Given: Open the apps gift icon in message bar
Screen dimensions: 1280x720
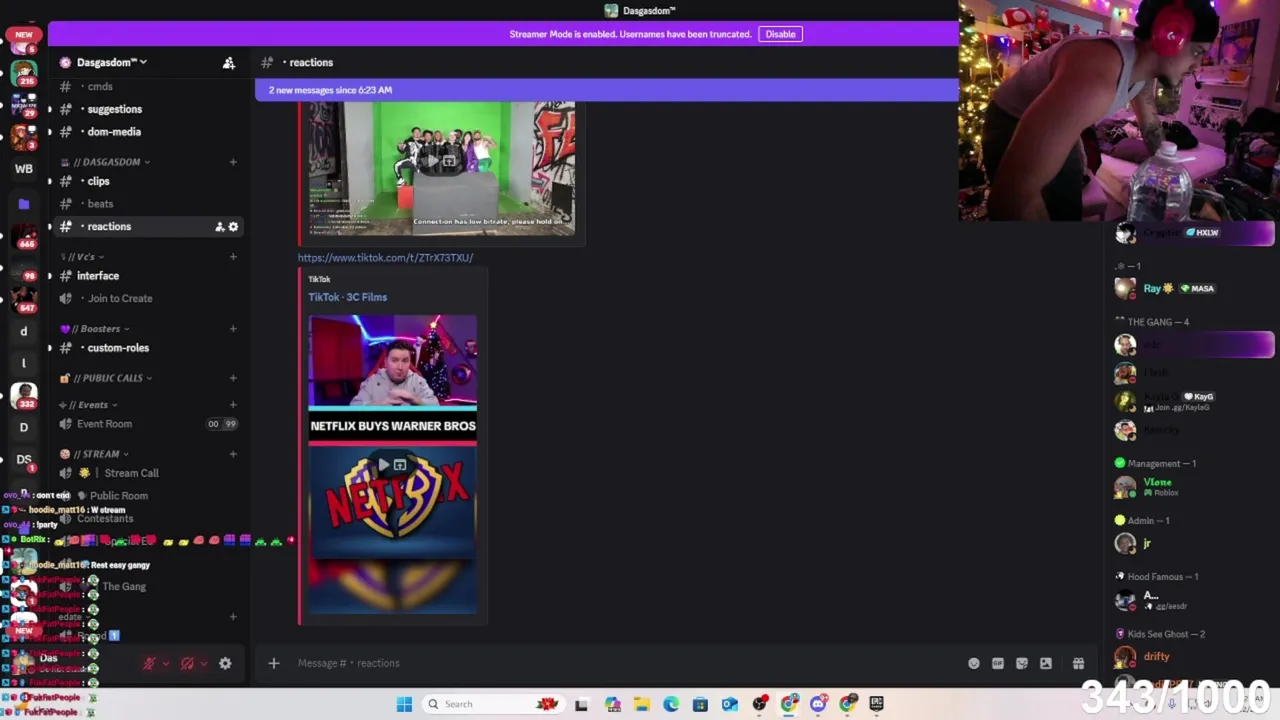Looking at the screenshot, I should pyautogui.click(x=1078, y=663).
